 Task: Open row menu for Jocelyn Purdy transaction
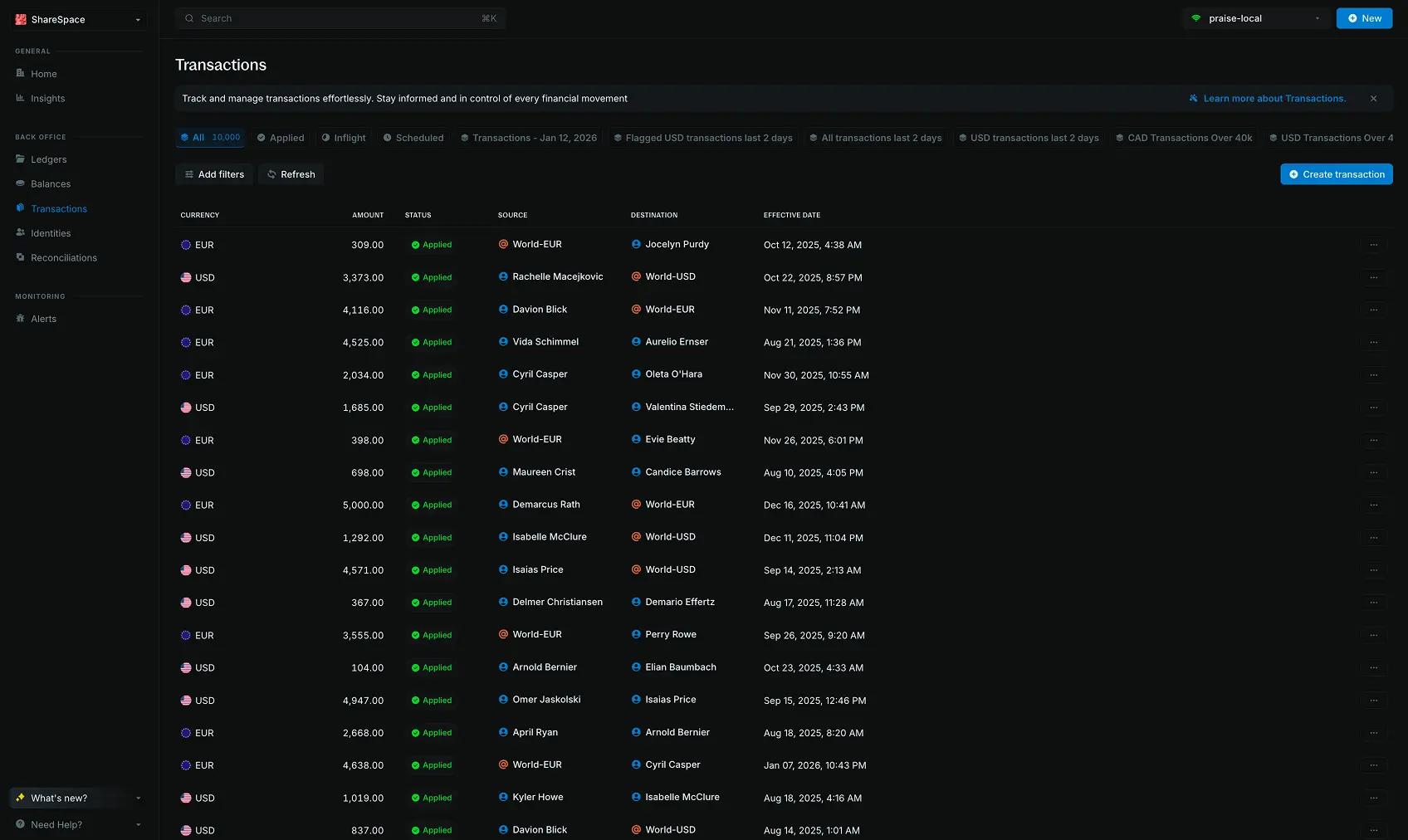coord(1373,245)
